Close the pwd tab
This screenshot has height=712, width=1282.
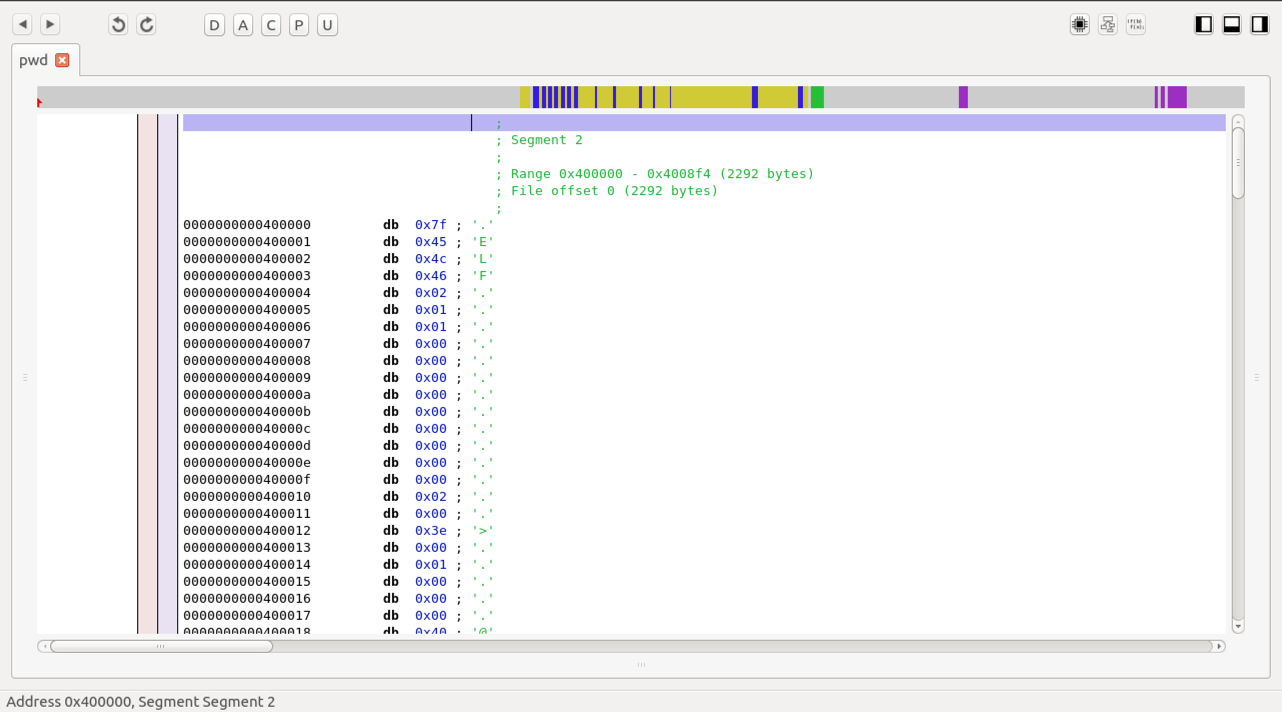tap(62, 60)
